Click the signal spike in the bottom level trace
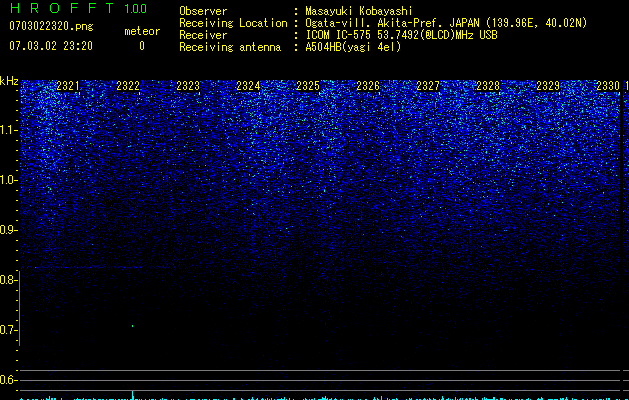Image resolution: width=629 pixels, height=400 pixels. pos(133,395)
